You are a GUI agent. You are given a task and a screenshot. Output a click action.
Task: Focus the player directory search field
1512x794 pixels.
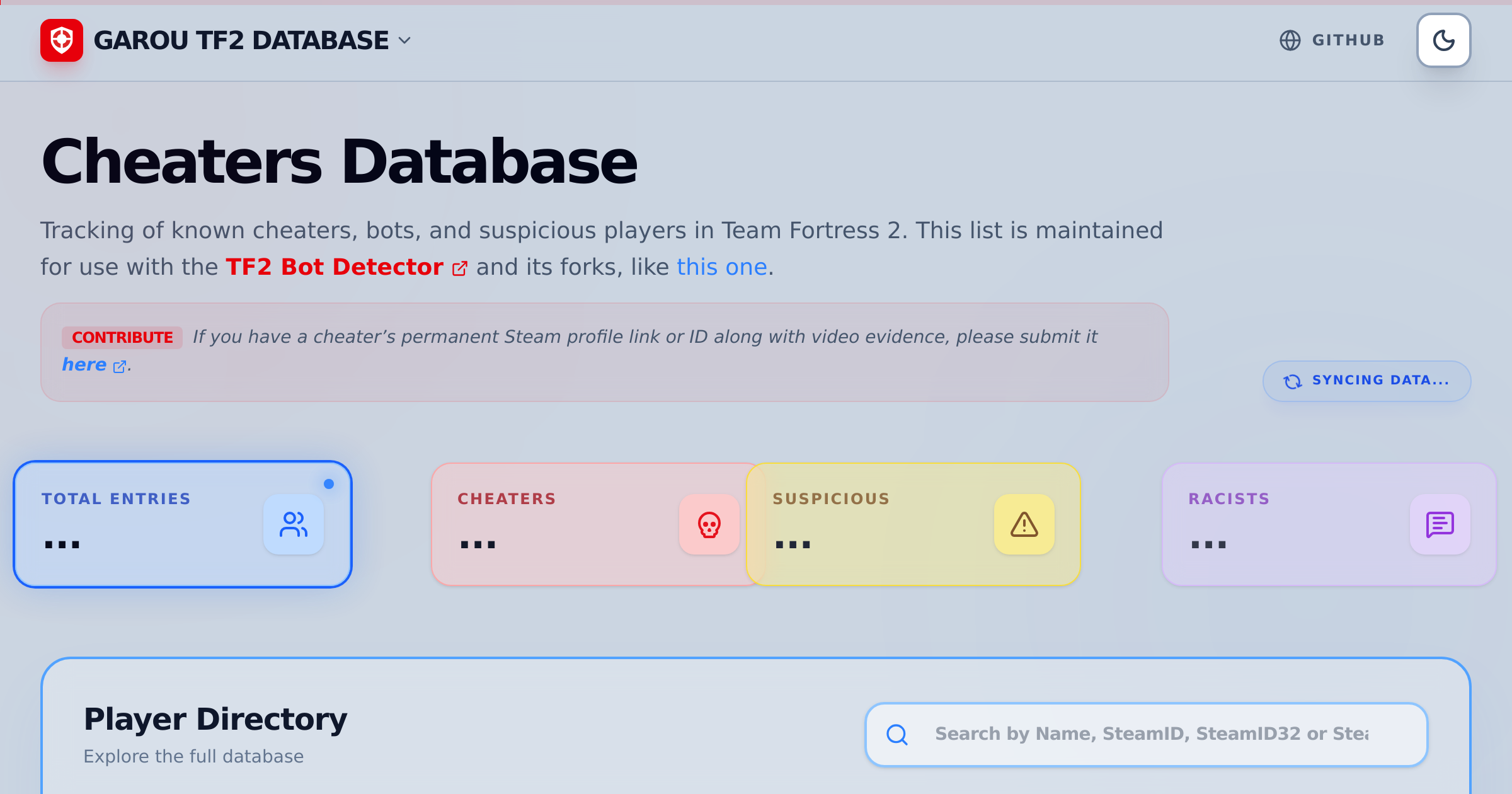[x=1147, y=735]
